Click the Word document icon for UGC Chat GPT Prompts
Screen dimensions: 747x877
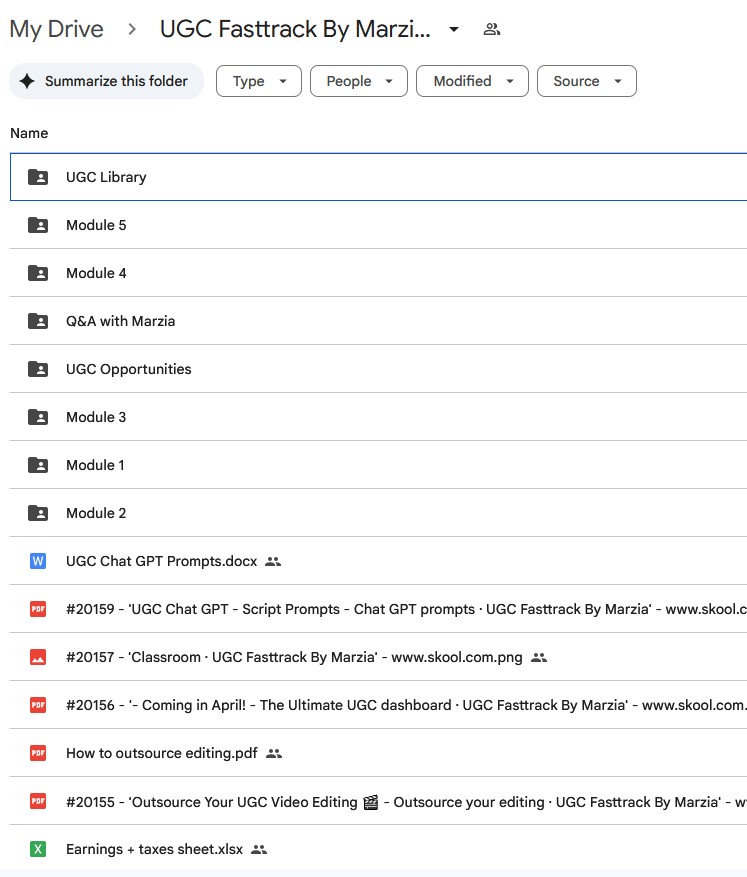click(x=38, y=561)
